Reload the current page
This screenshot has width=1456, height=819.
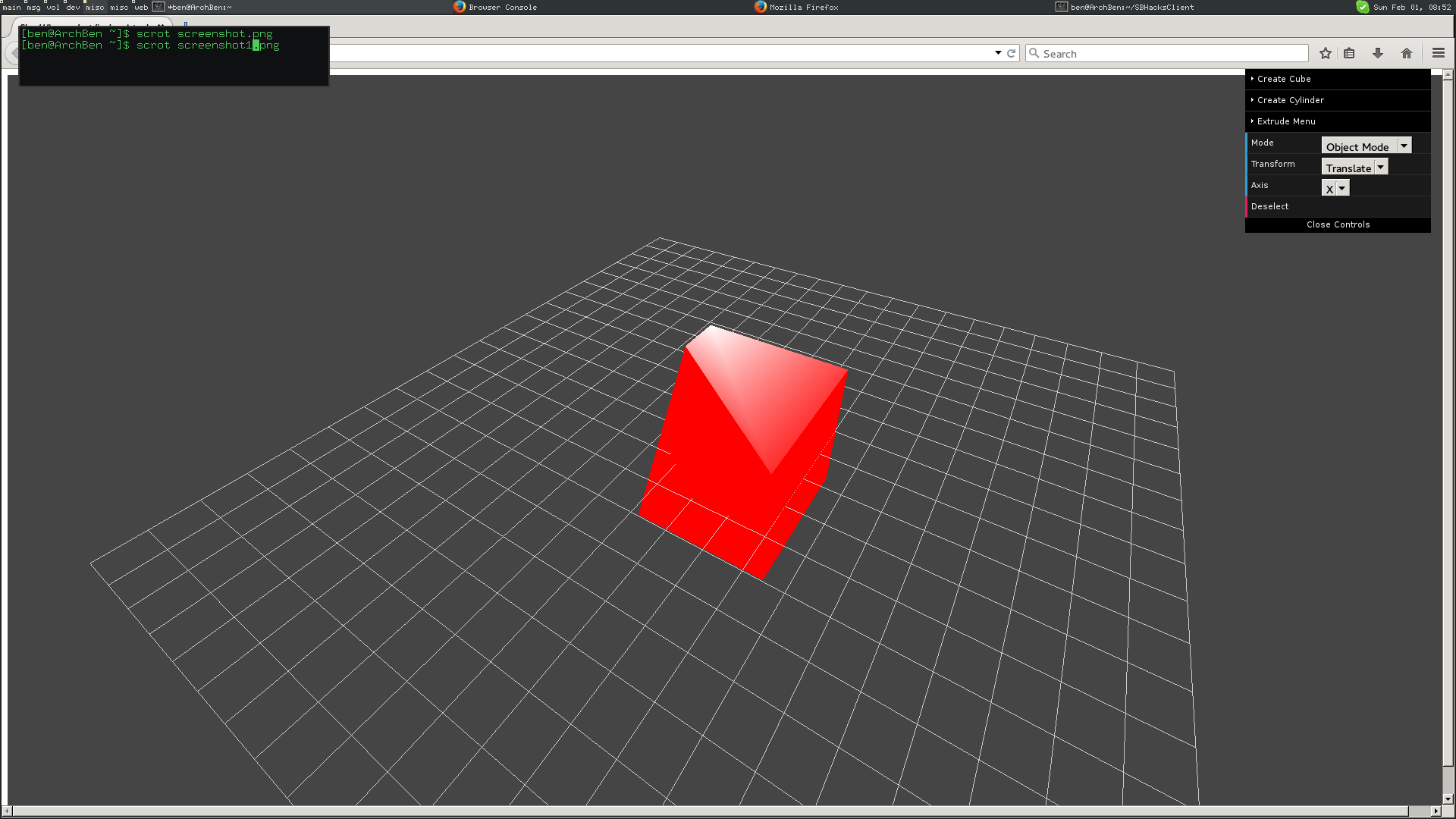1011,53
